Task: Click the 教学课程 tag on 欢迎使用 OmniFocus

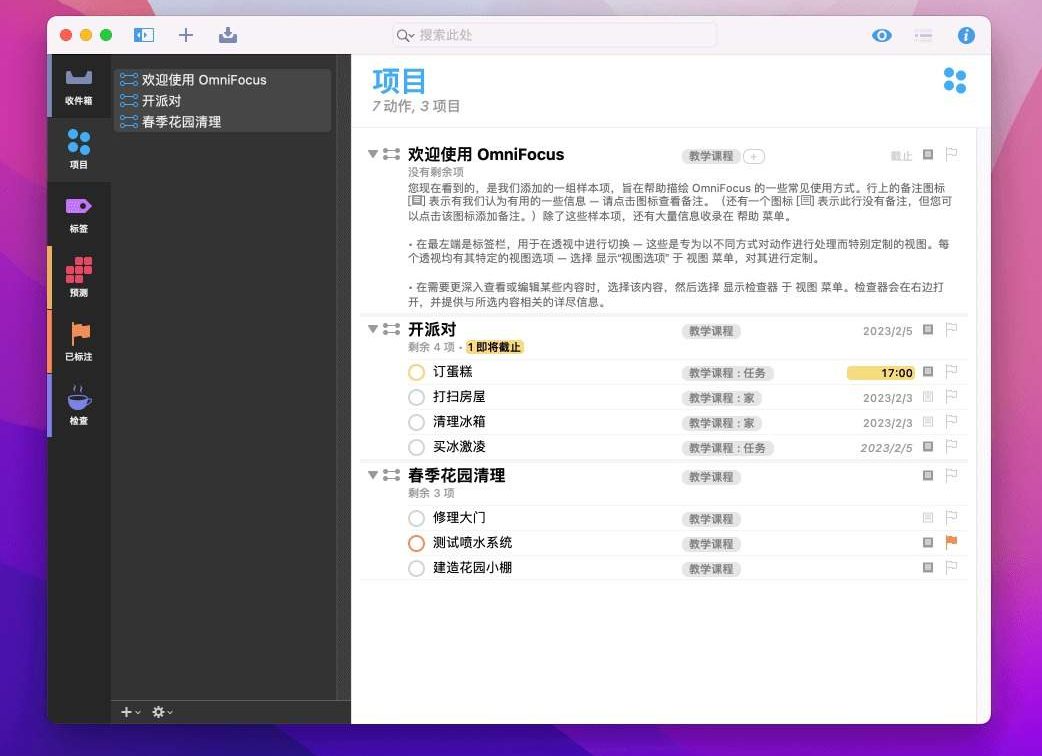Action: pos(711,156)
